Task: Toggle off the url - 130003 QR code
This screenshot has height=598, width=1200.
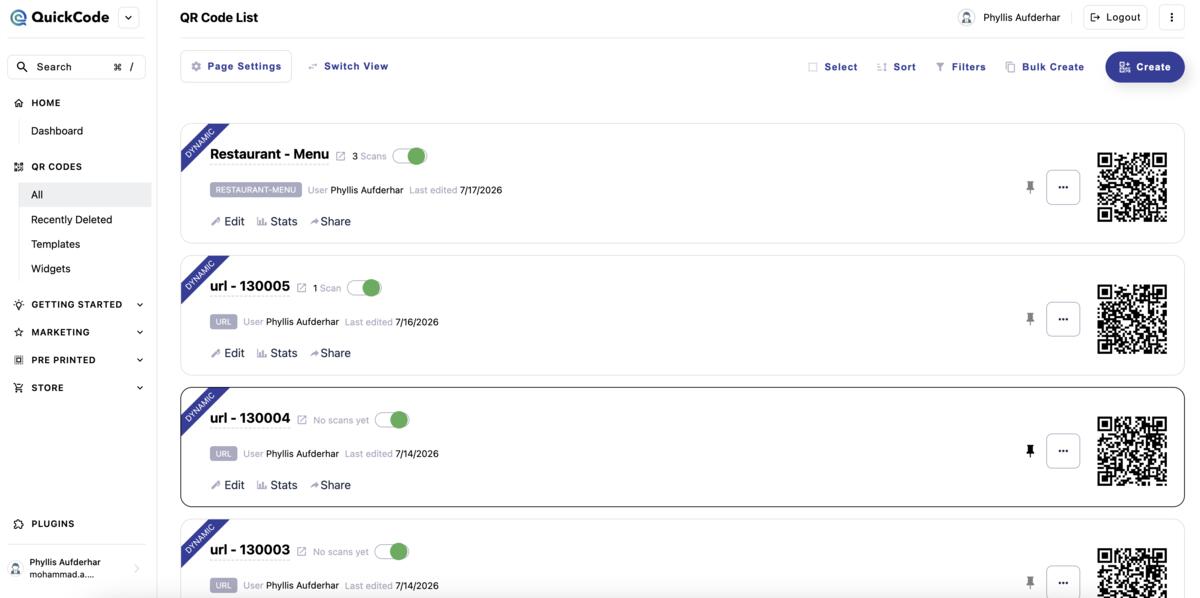Action: [392, 552]
